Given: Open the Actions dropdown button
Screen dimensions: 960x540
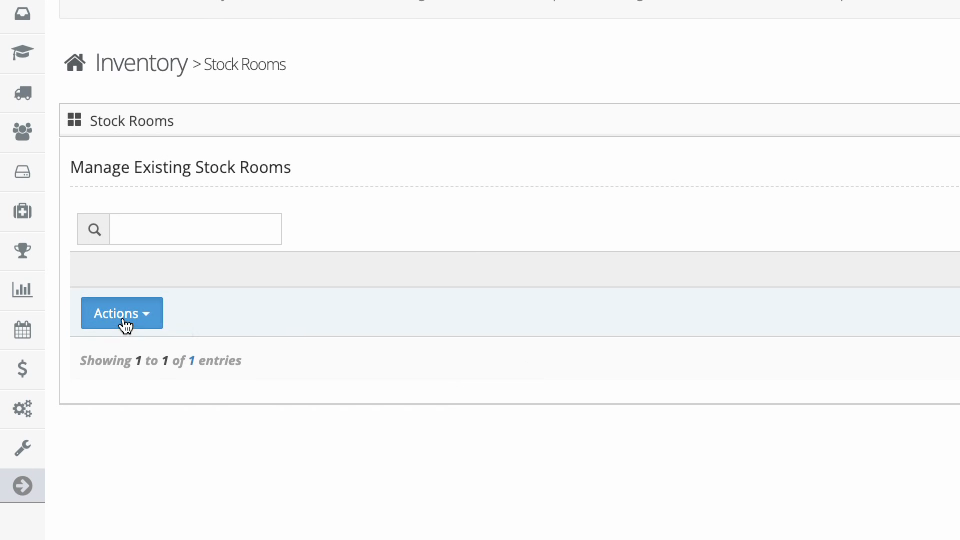Looking at the screenshot, I should pos(122,313).
